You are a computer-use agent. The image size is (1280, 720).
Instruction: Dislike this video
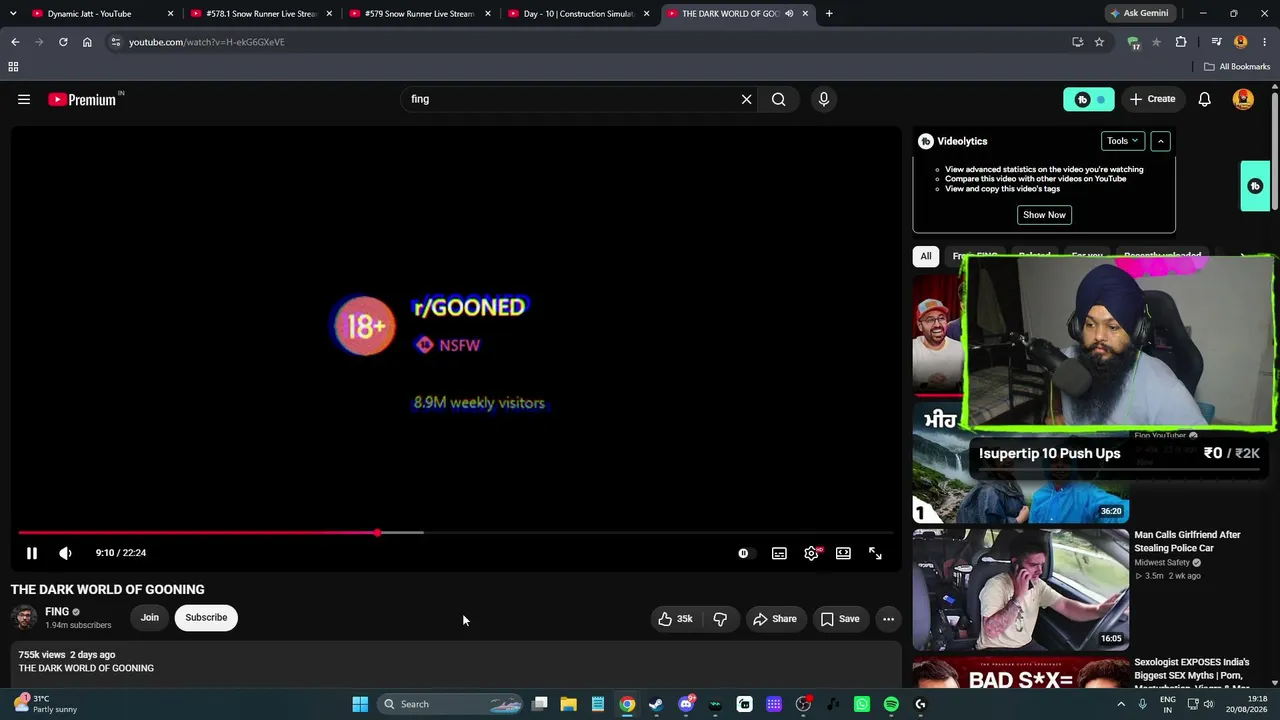point(720,619)
